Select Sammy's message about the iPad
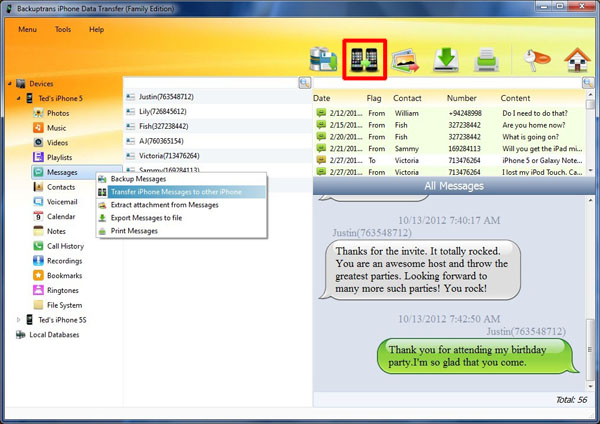 449,149
